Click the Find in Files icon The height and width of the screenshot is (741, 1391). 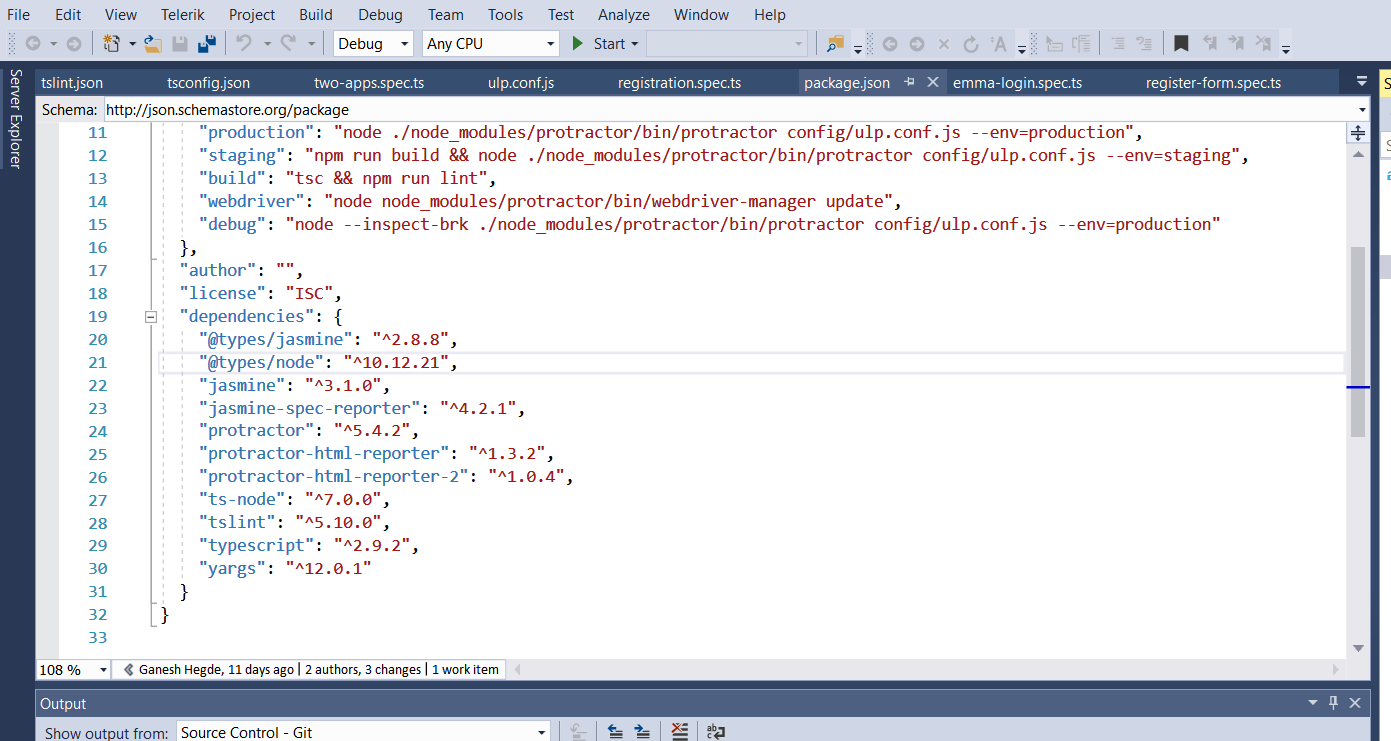835,44
